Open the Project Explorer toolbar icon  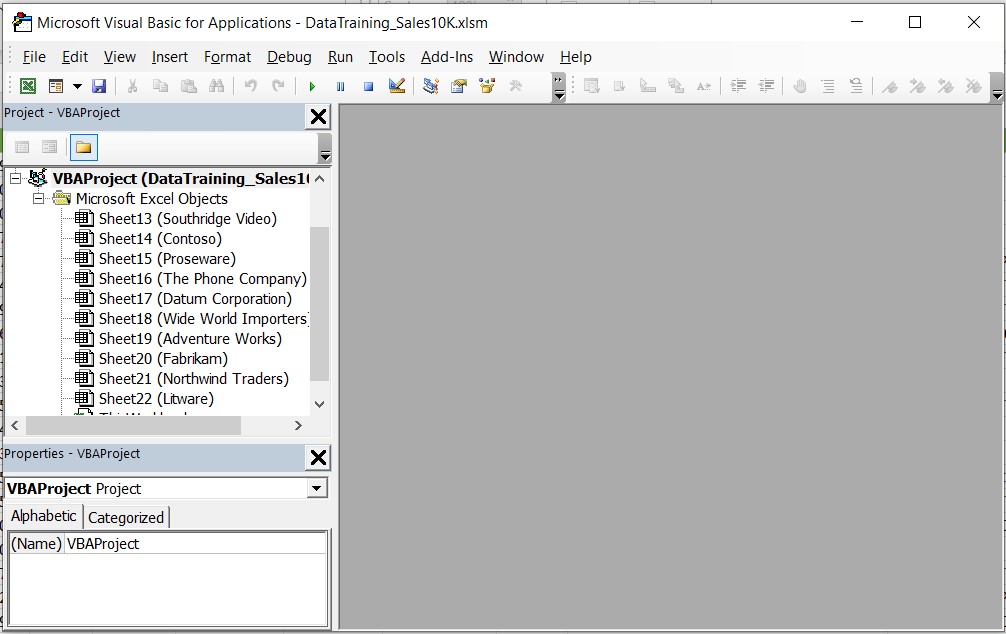pyautogui.click(x=431, y=86)
